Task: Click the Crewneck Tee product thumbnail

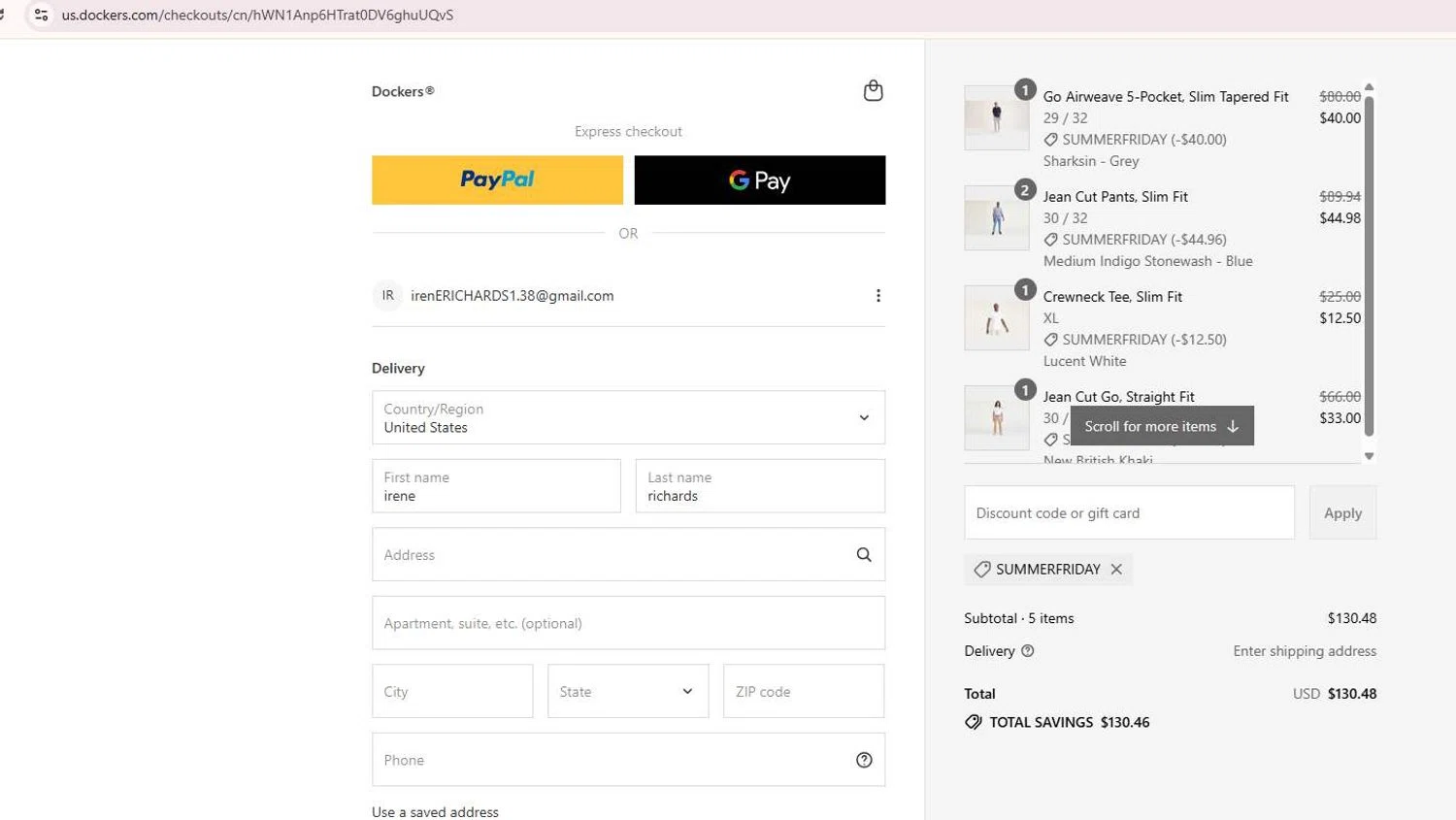Action: click(997, 318)
